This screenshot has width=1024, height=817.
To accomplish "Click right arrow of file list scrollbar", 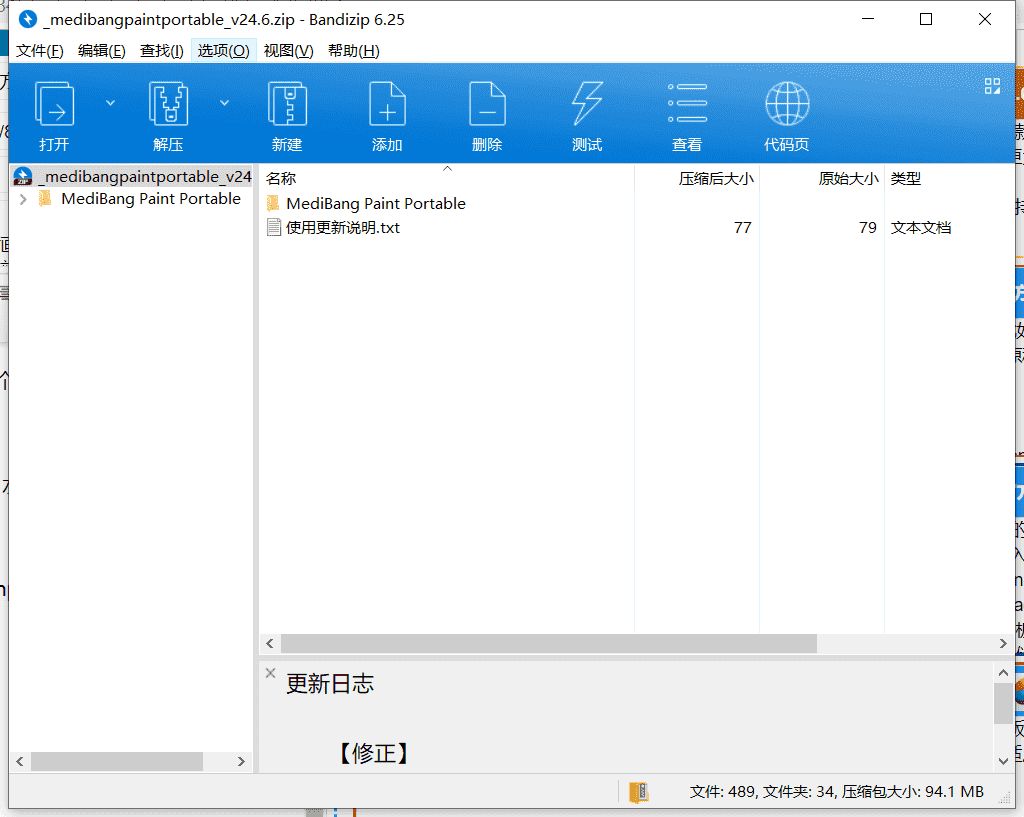I will coord(1003,643).
